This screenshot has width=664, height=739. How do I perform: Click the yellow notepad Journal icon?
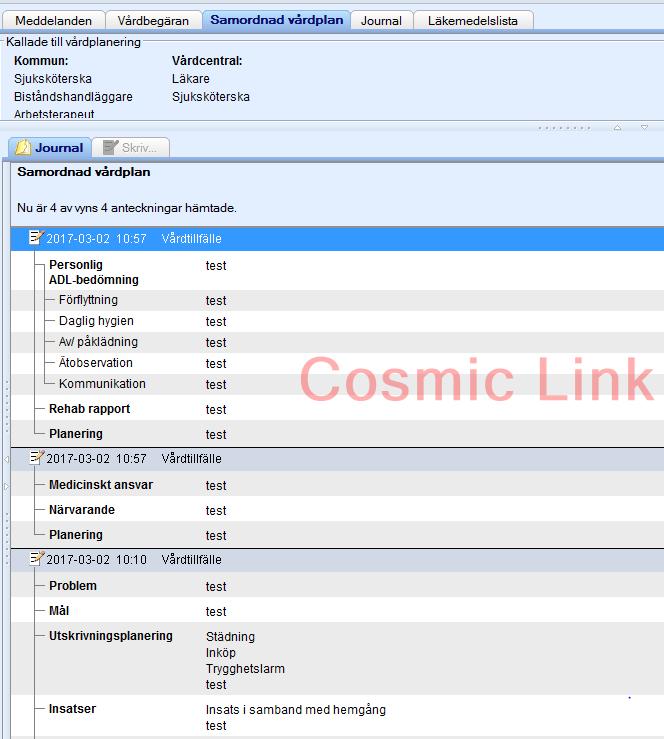(23, 148)
